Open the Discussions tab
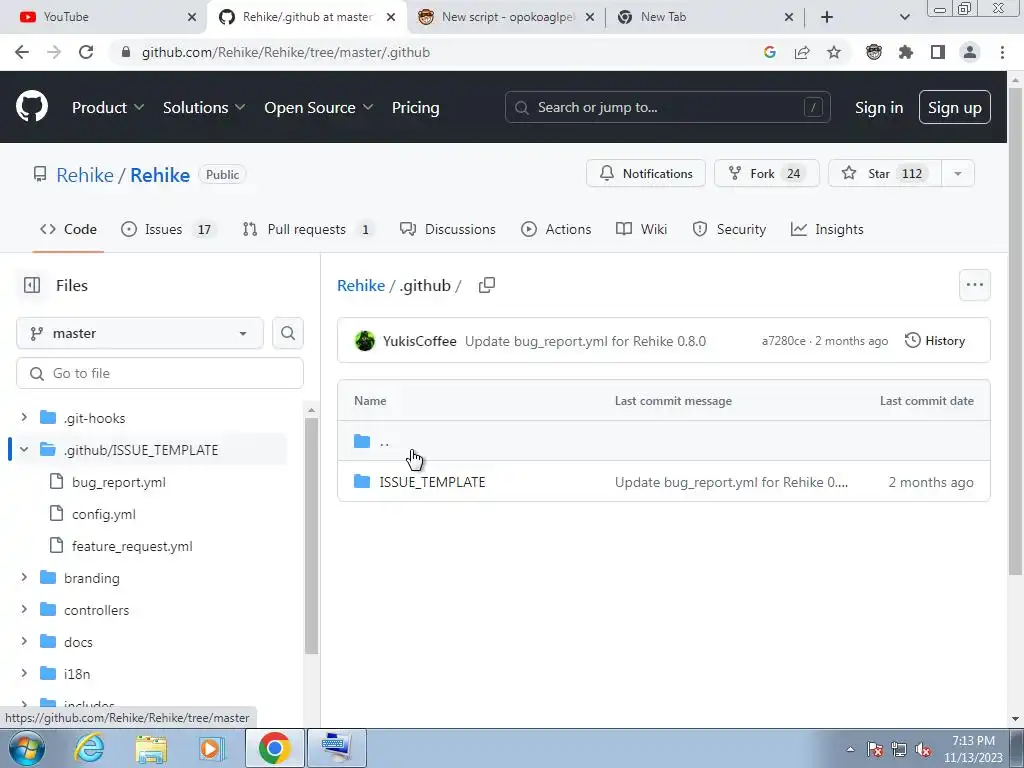 tap(448, 229)
